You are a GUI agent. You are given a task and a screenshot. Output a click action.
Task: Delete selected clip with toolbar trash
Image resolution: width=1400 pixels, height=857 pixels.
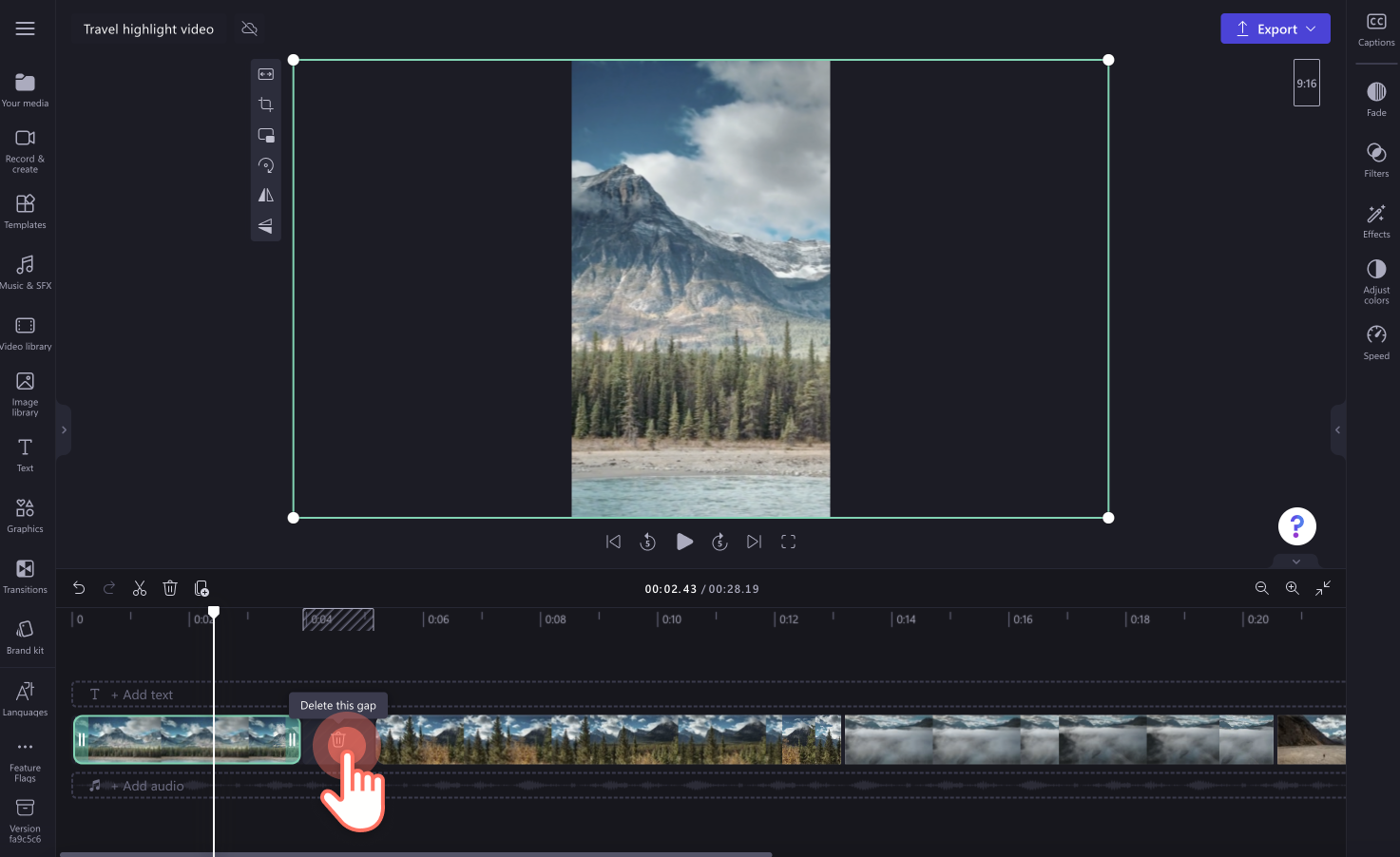coord(170,588)
